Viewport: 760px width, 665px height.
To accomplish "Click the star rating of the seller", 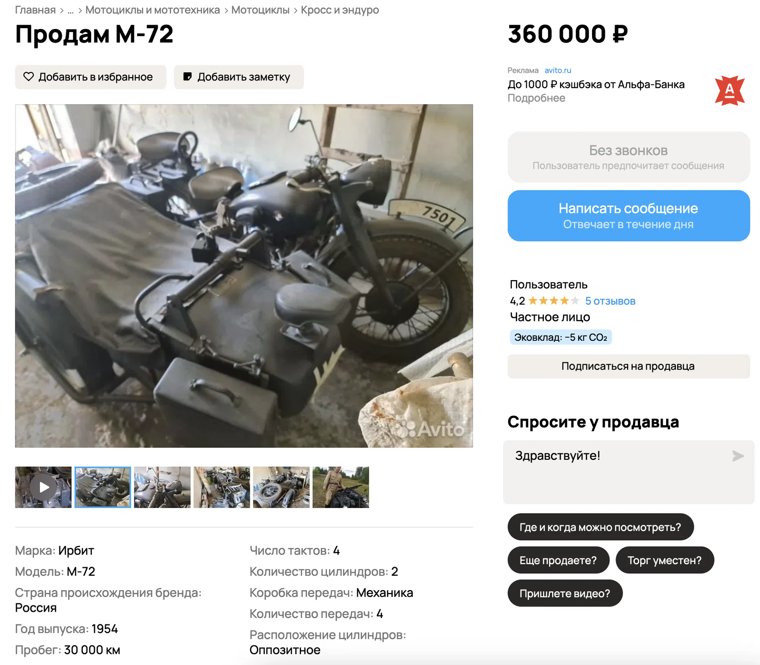I will pyautogui.click(x=553, y=301).
